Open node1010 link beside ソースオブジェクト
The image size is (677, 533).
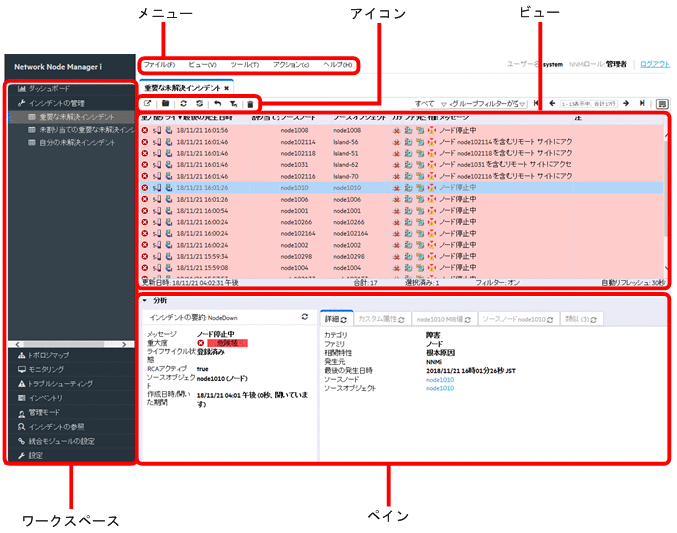tap(440, 388)
